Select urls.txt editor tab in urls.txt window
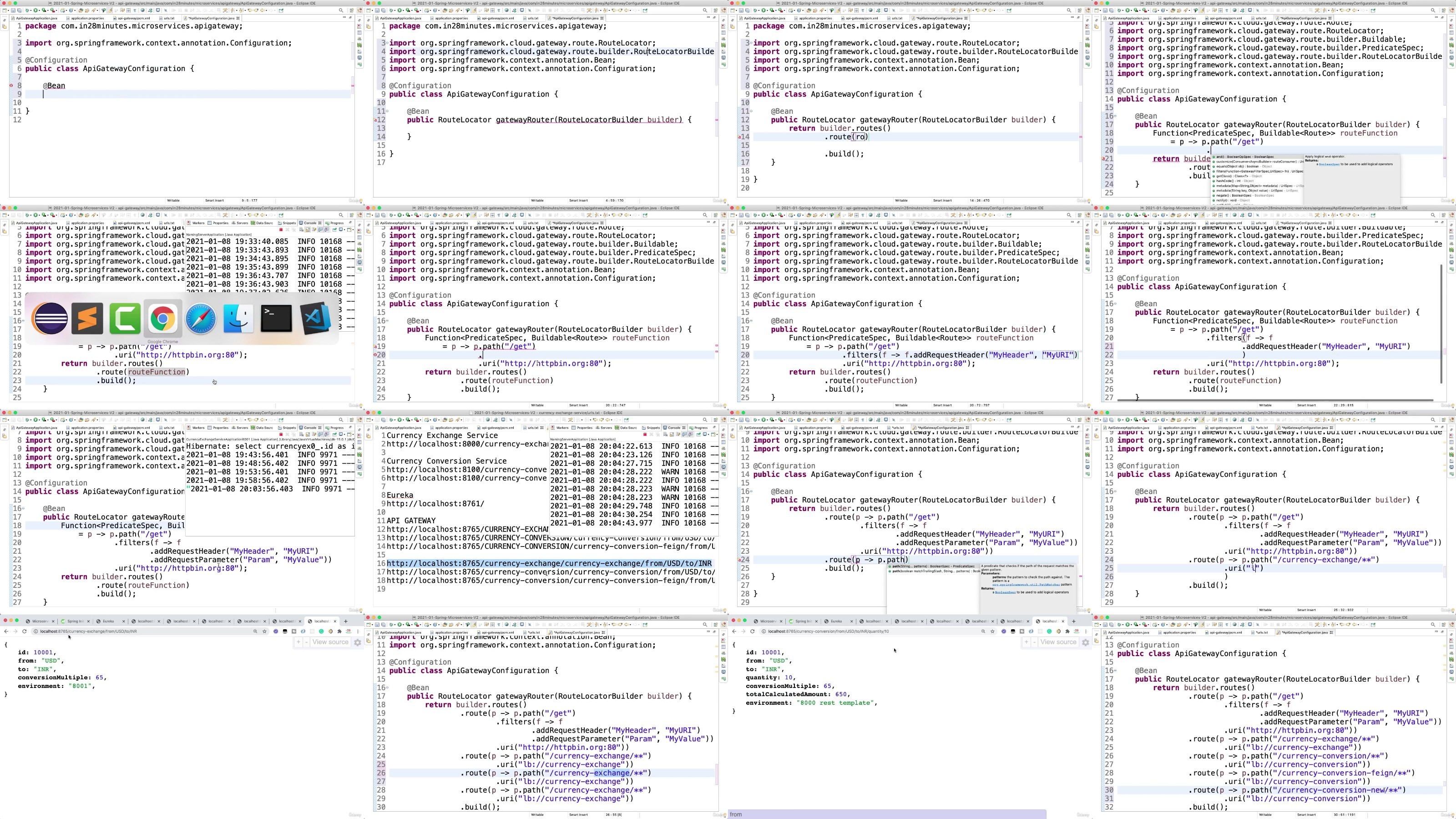This screenshot has height=819, width=1456. coord(533,428)
